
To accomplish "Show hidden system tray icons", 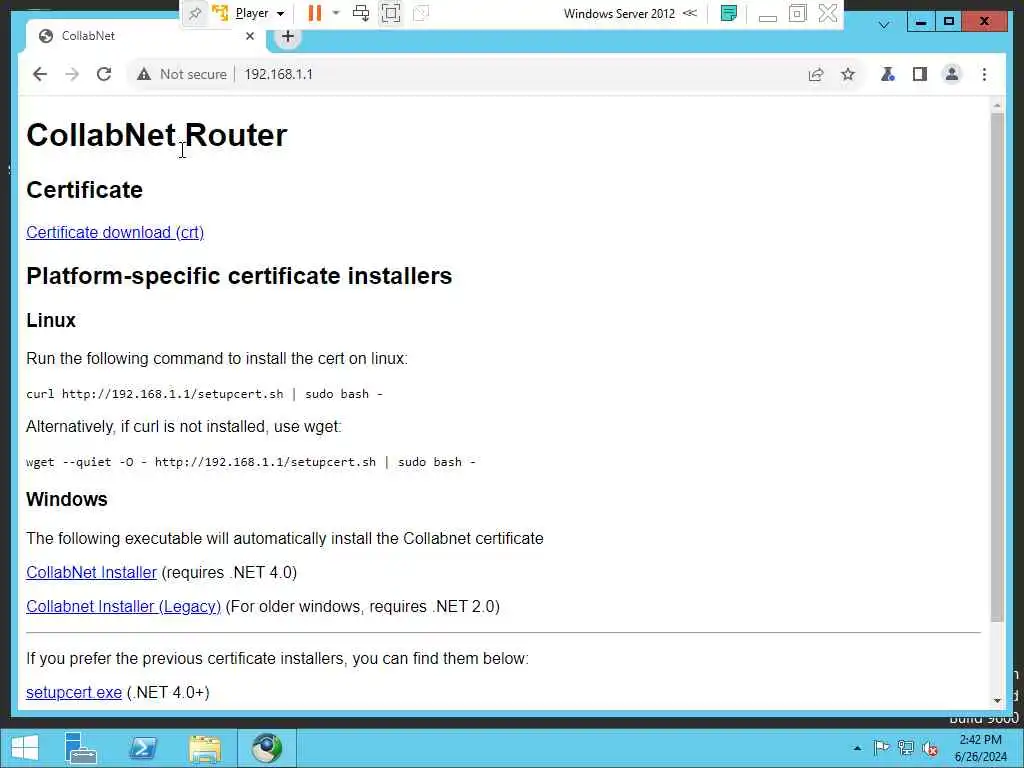I will 857,748.
